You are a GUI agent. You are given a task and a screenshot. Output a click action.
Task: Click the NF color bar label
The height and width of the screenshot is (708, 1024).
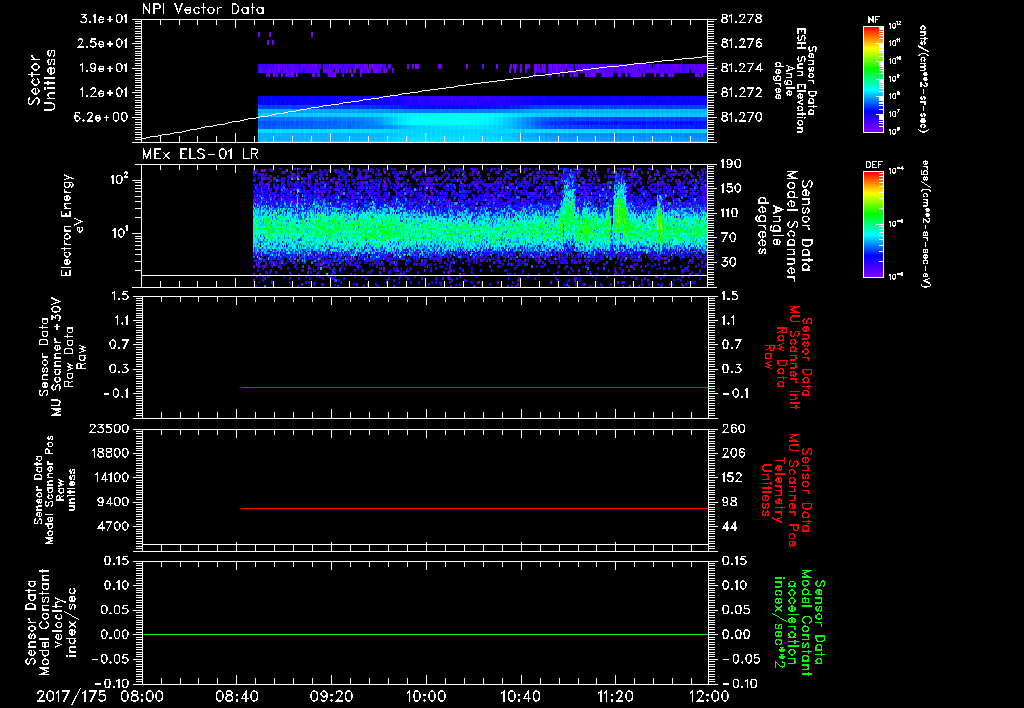click(874, 20)
